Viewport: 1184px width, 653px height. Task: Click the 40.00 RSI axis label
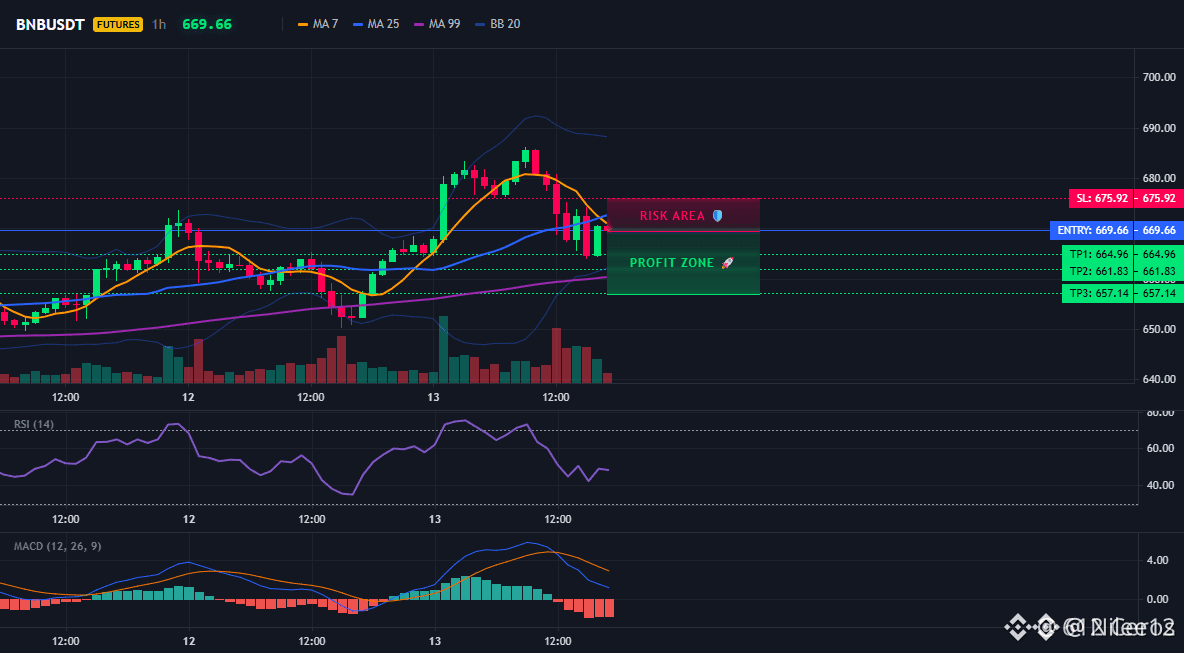[x=1160, y=485]
